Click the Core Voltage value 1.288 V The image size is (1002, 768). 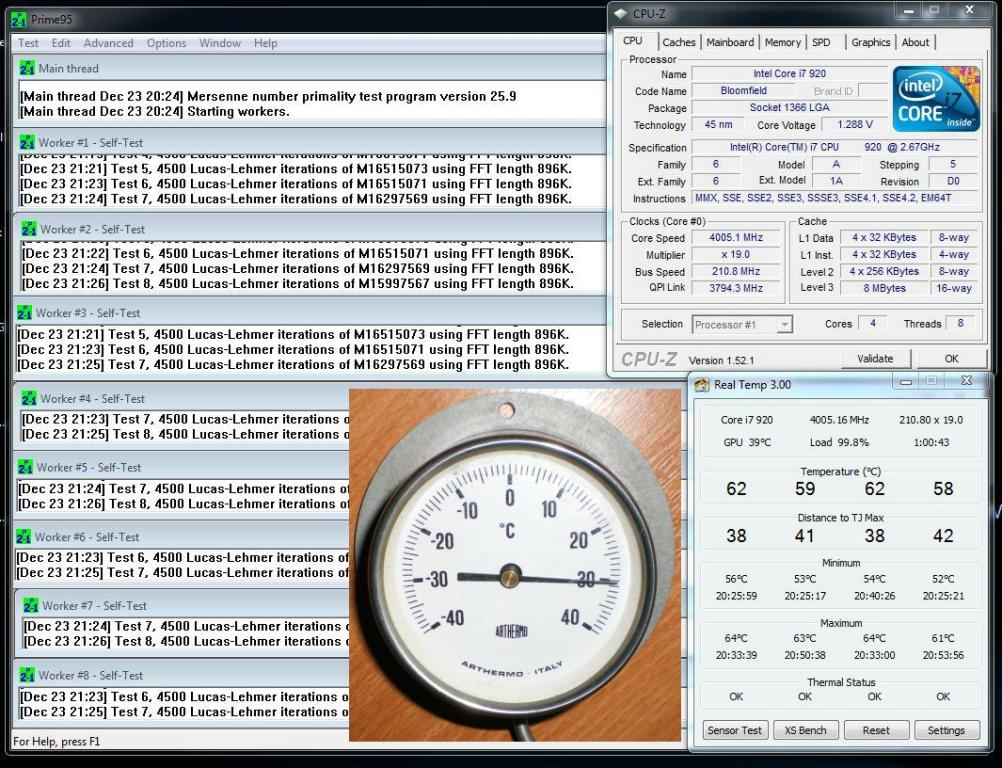pos(855,125)
